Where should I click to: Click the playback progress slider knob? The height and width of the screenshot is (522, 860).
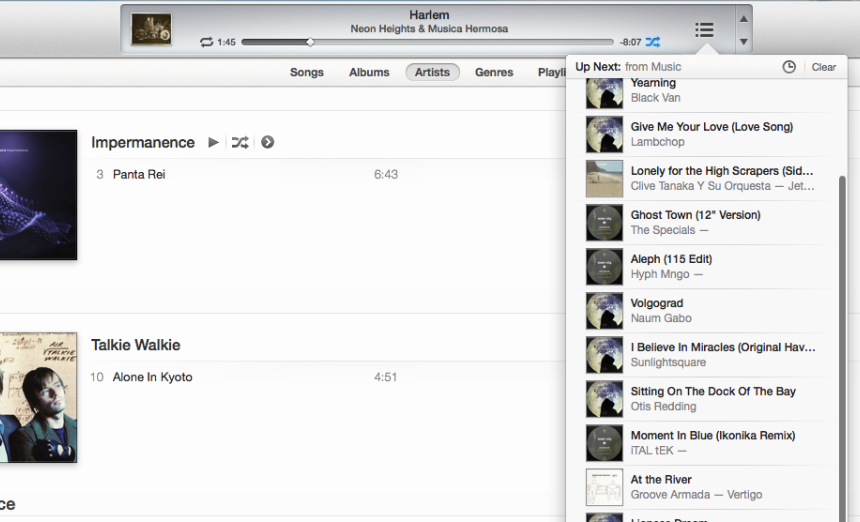coord(310,42)
